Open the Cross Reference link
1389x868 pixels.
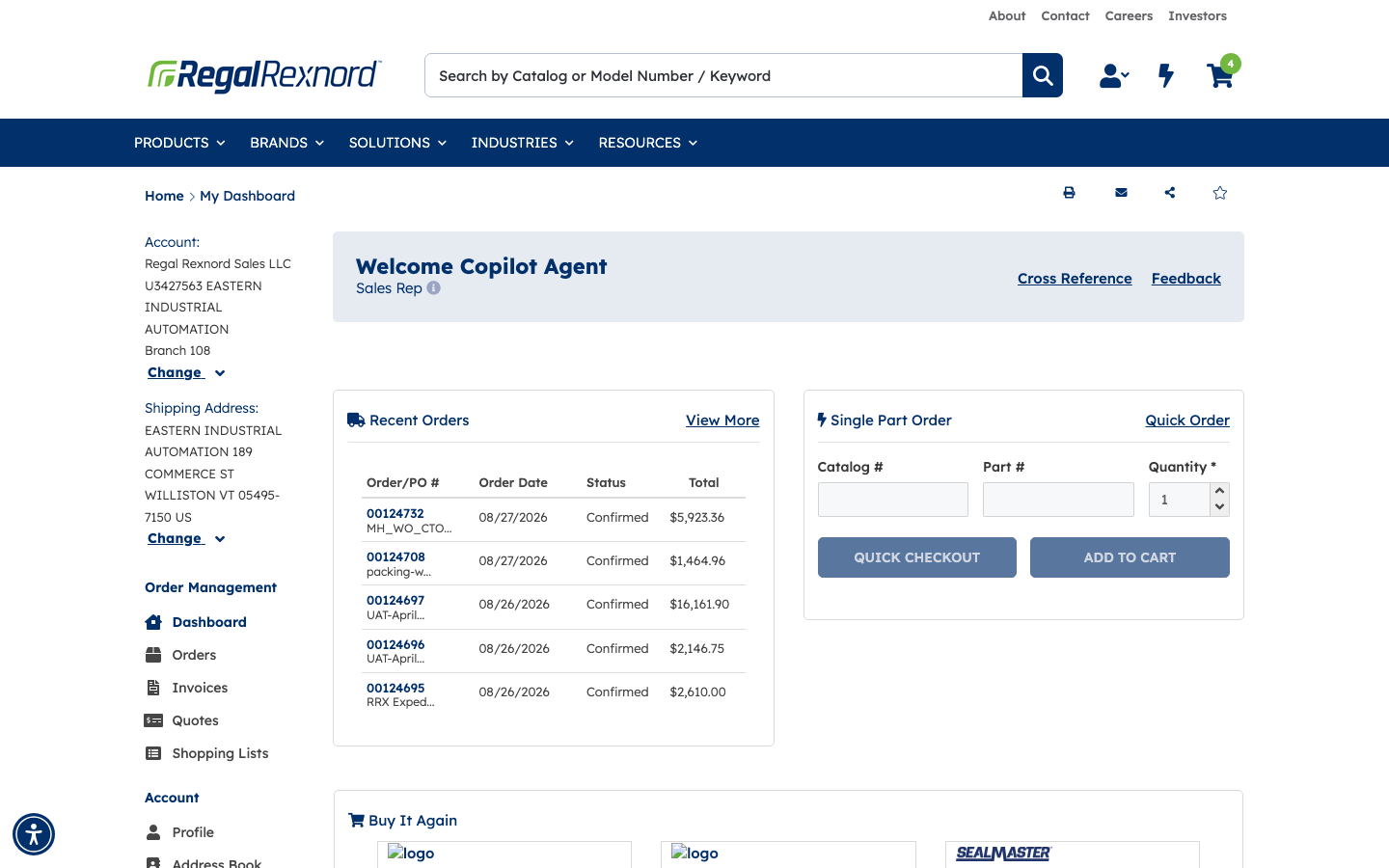point(1075,278)
